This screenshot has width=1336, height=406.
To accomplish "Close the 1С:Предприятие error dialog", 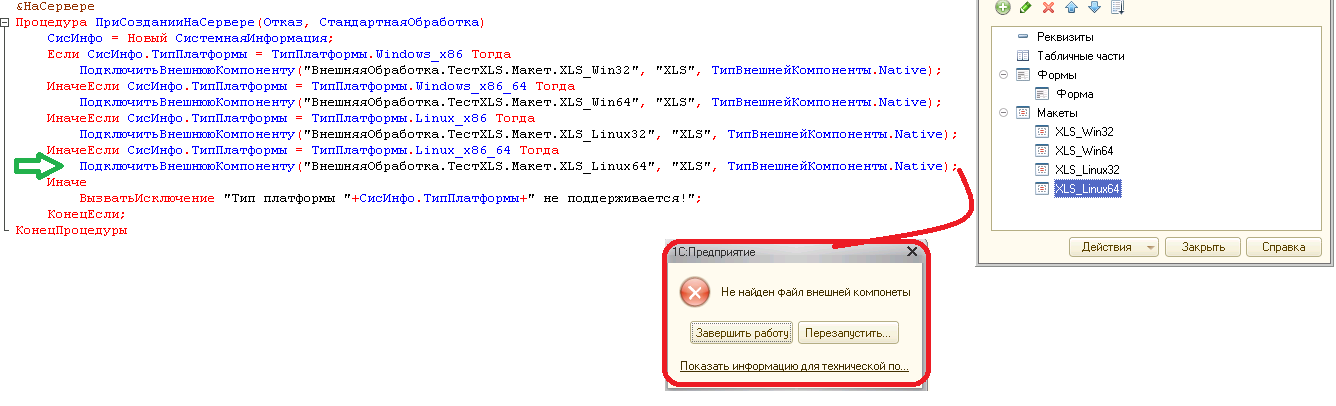I will click(911, 253).
